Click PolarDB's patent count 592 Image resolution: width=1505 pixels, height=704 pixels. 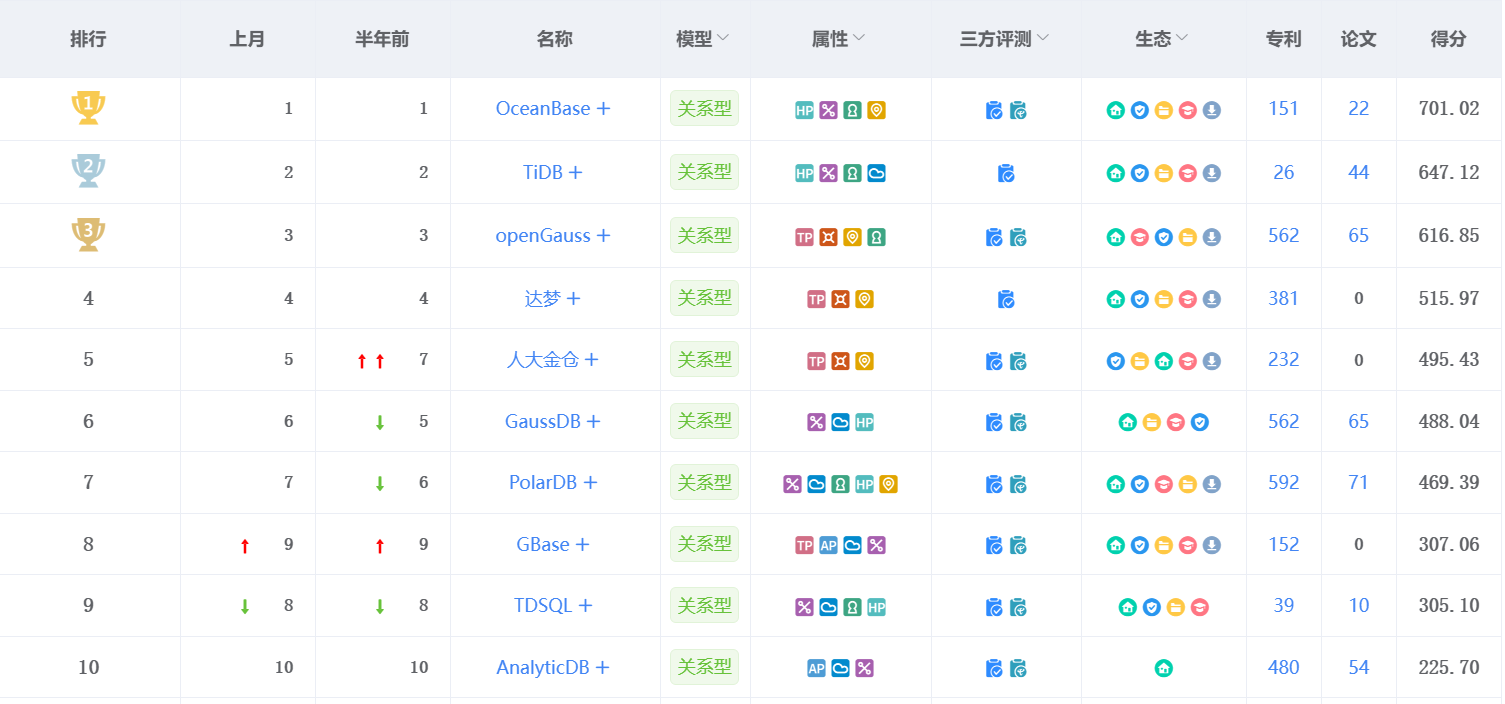click(x=1284, y=483)
